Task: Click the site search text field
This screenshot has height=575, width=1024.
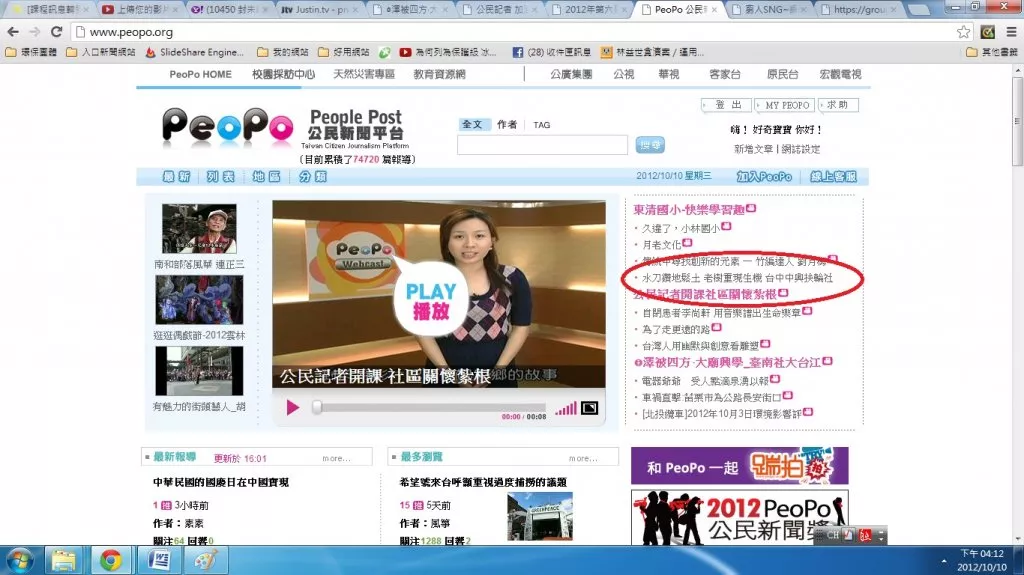Action: pyautogui.click(x=542, y=145)
